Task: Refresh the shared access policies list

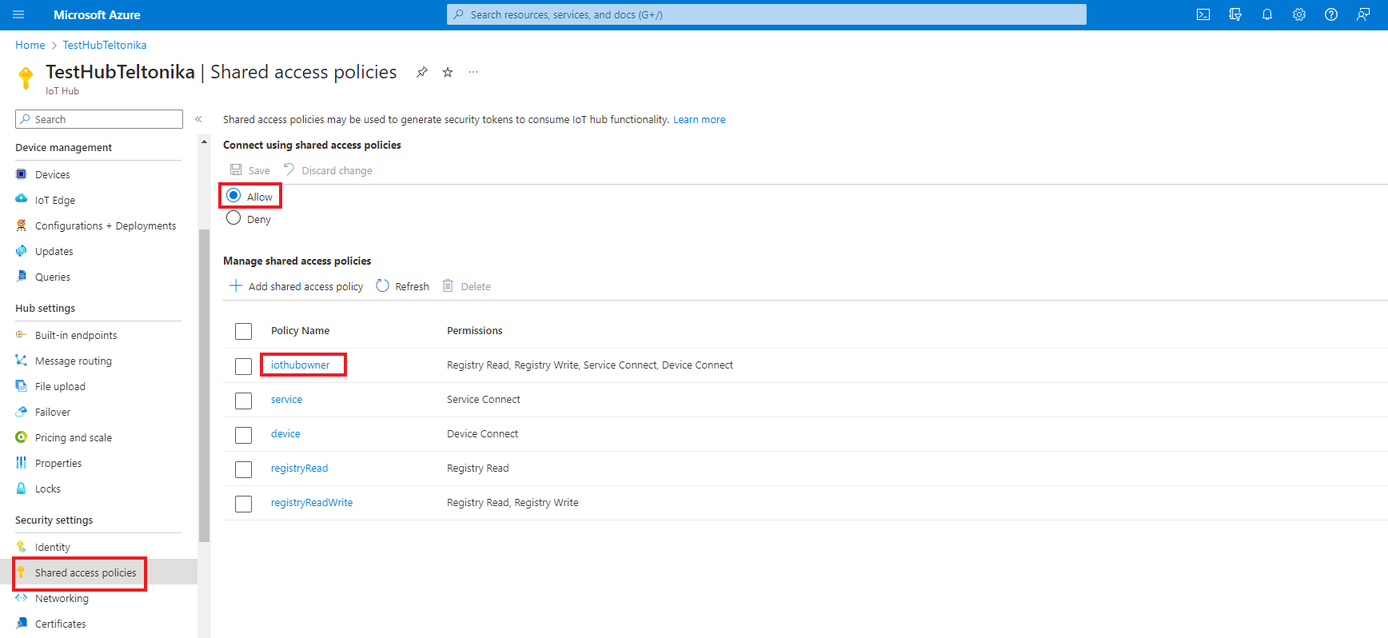Action: [402, 286]
